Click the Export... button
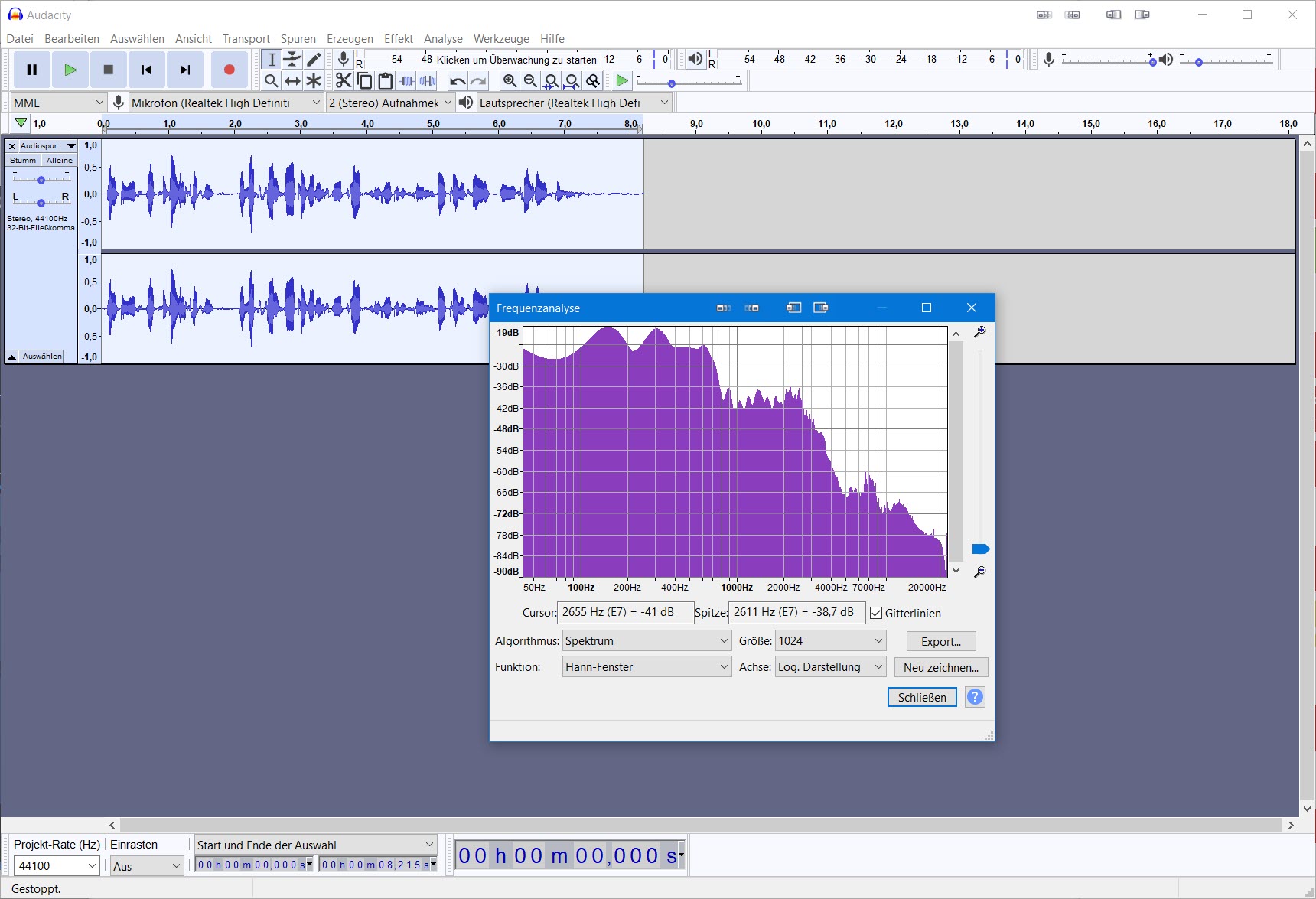 pos(941,641)
